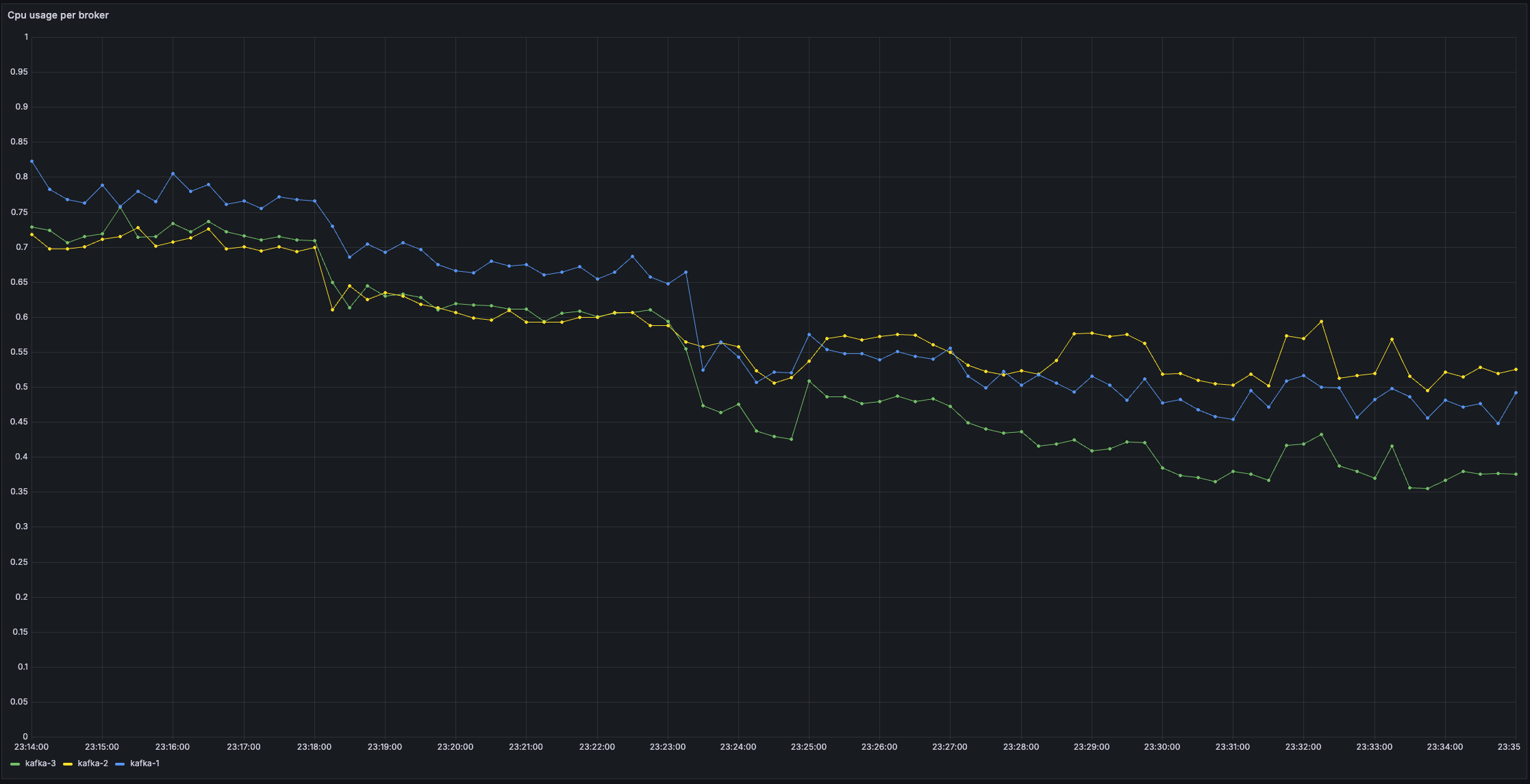Screen dimensions: 1530x784
Task: Click kafka-3's green peak just after 23:15:00
Action: (x=120, y=207)
